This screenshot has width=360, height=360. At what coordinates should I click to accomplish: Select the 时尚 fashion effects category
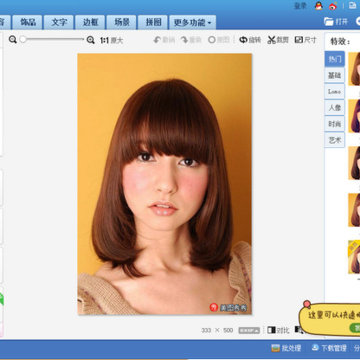click(335, 124)
